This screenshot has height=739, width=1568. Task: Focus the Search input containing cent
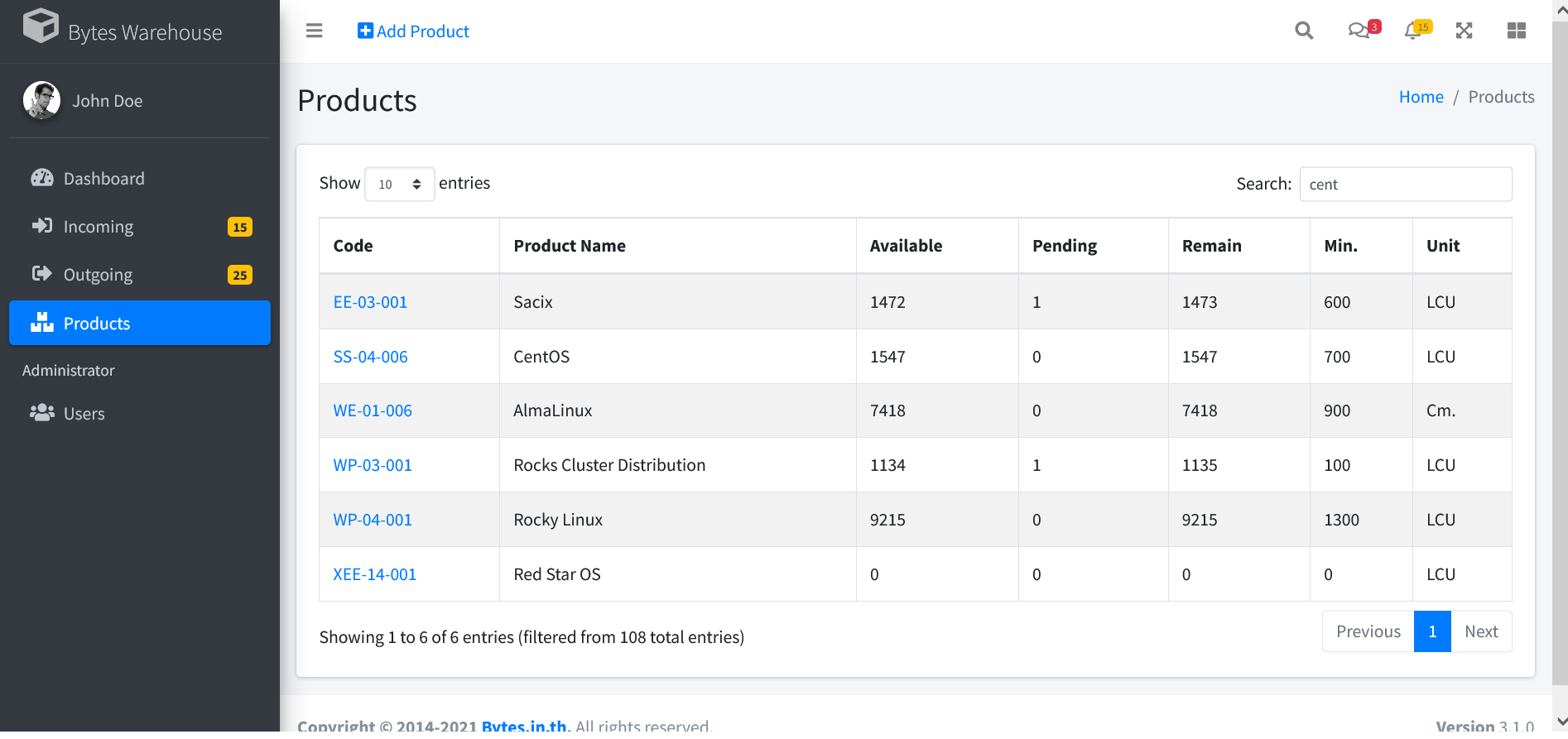point(1406,184)
